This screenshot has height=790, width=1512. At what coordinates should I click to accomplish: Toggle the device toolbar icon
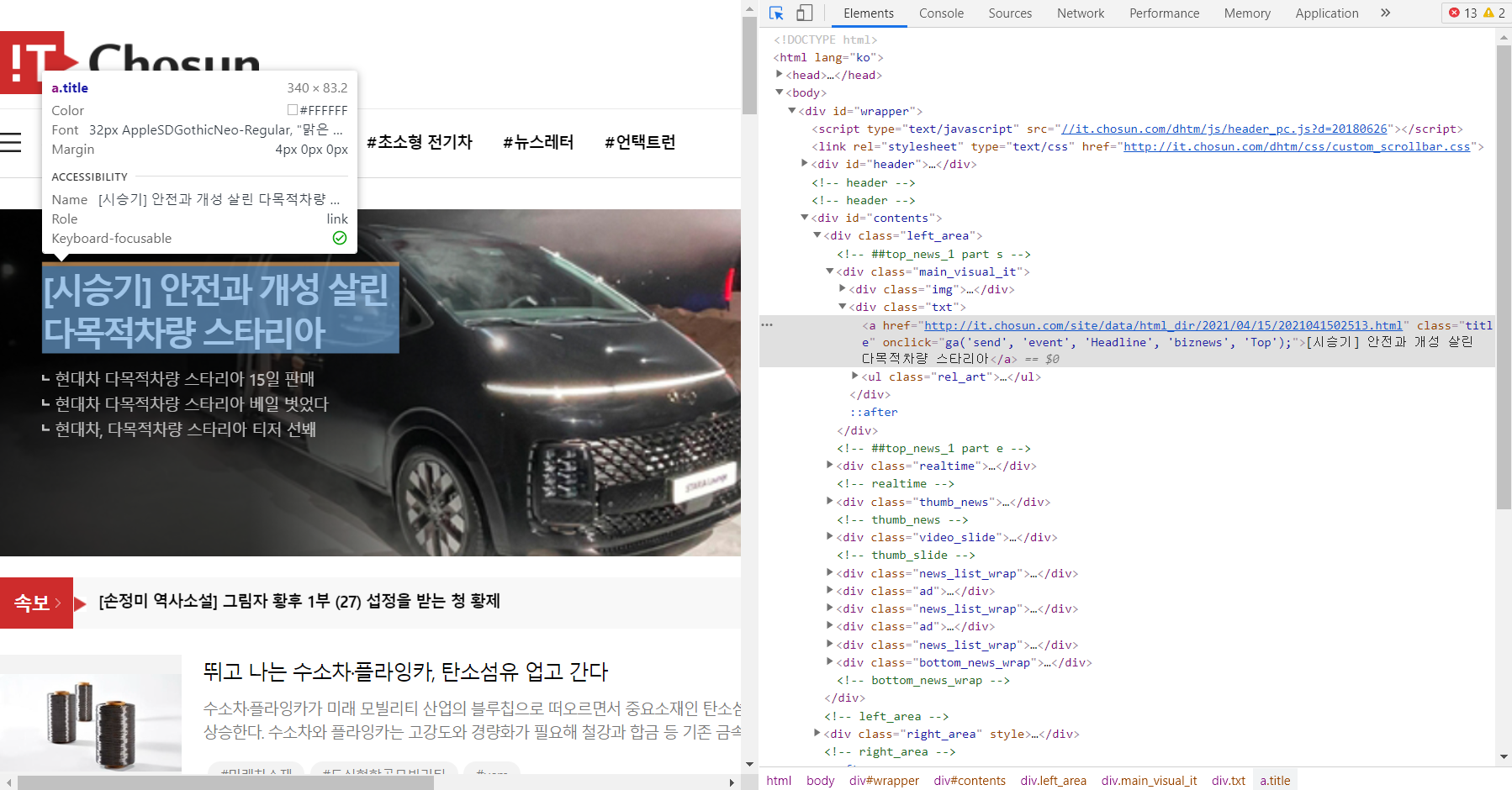[805, 13]
